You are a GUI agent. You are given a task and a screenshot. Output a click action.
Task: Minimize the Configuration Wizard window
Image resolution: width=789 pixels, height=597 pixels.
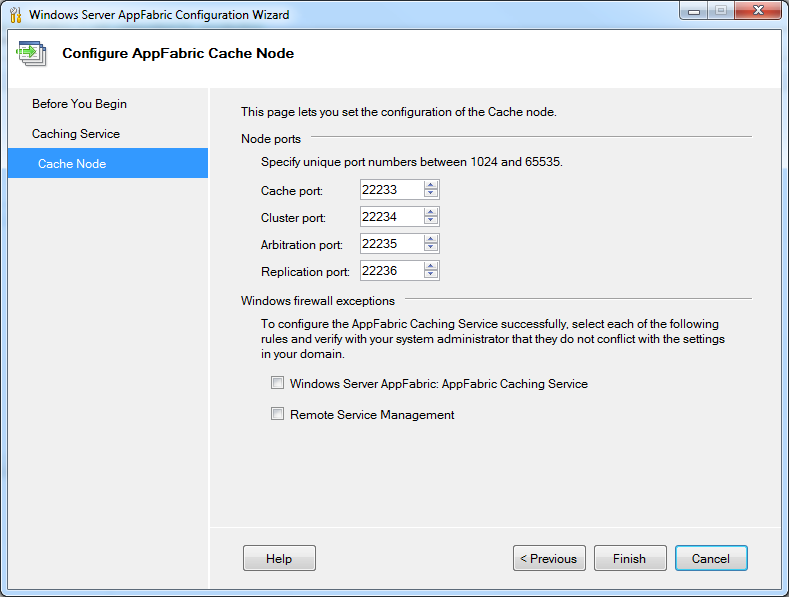coord(693,11)
